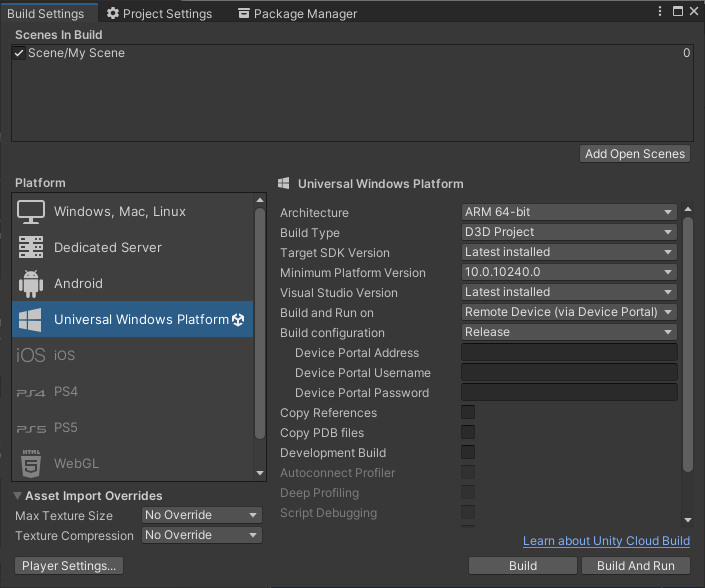Image resolution: width=705 pixels, height=588 pixels.
Task: Open the Max Texture Size dropdown
Action: (x=201, y=515)
